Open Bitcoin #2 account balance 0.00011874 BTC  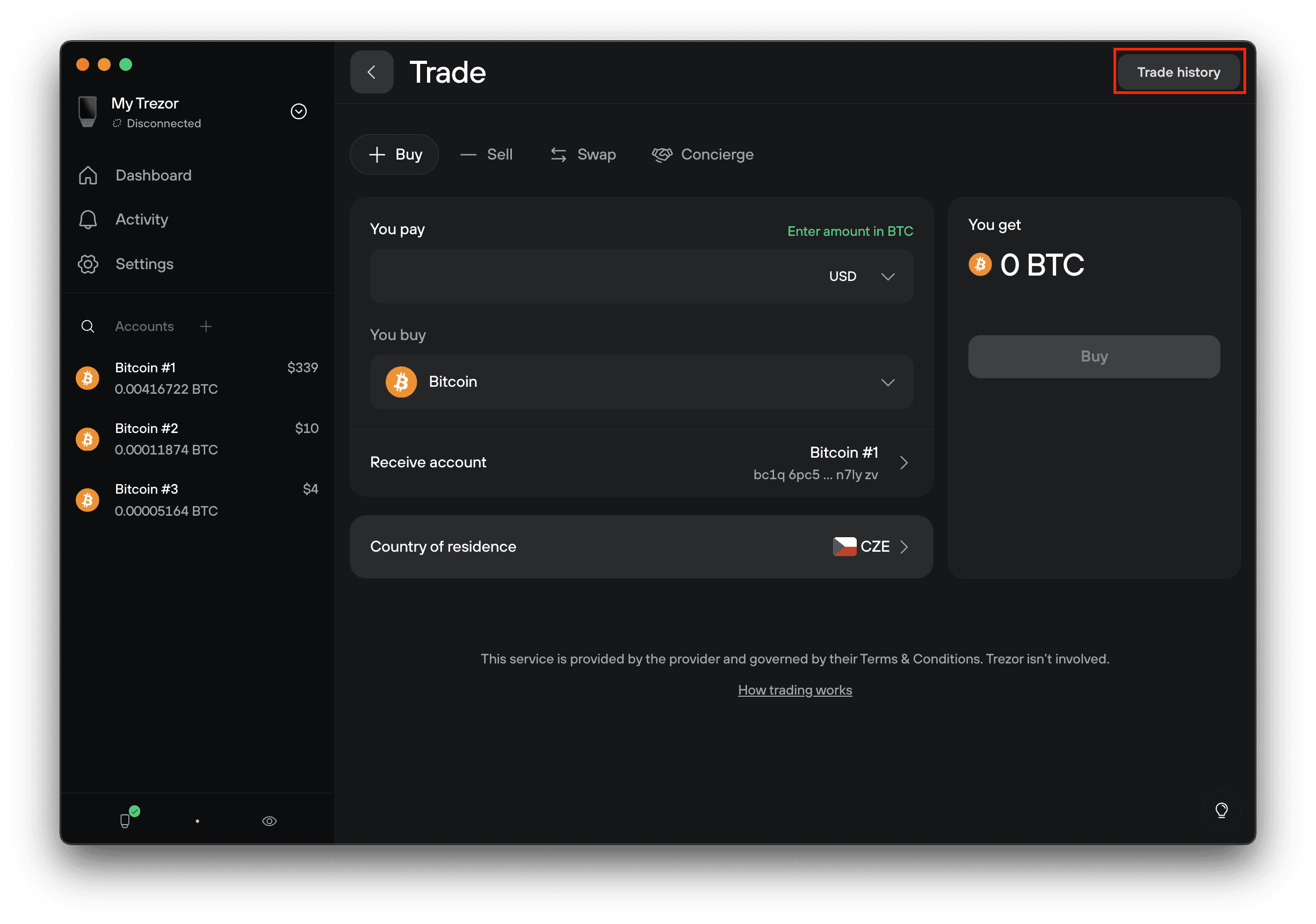166,450
